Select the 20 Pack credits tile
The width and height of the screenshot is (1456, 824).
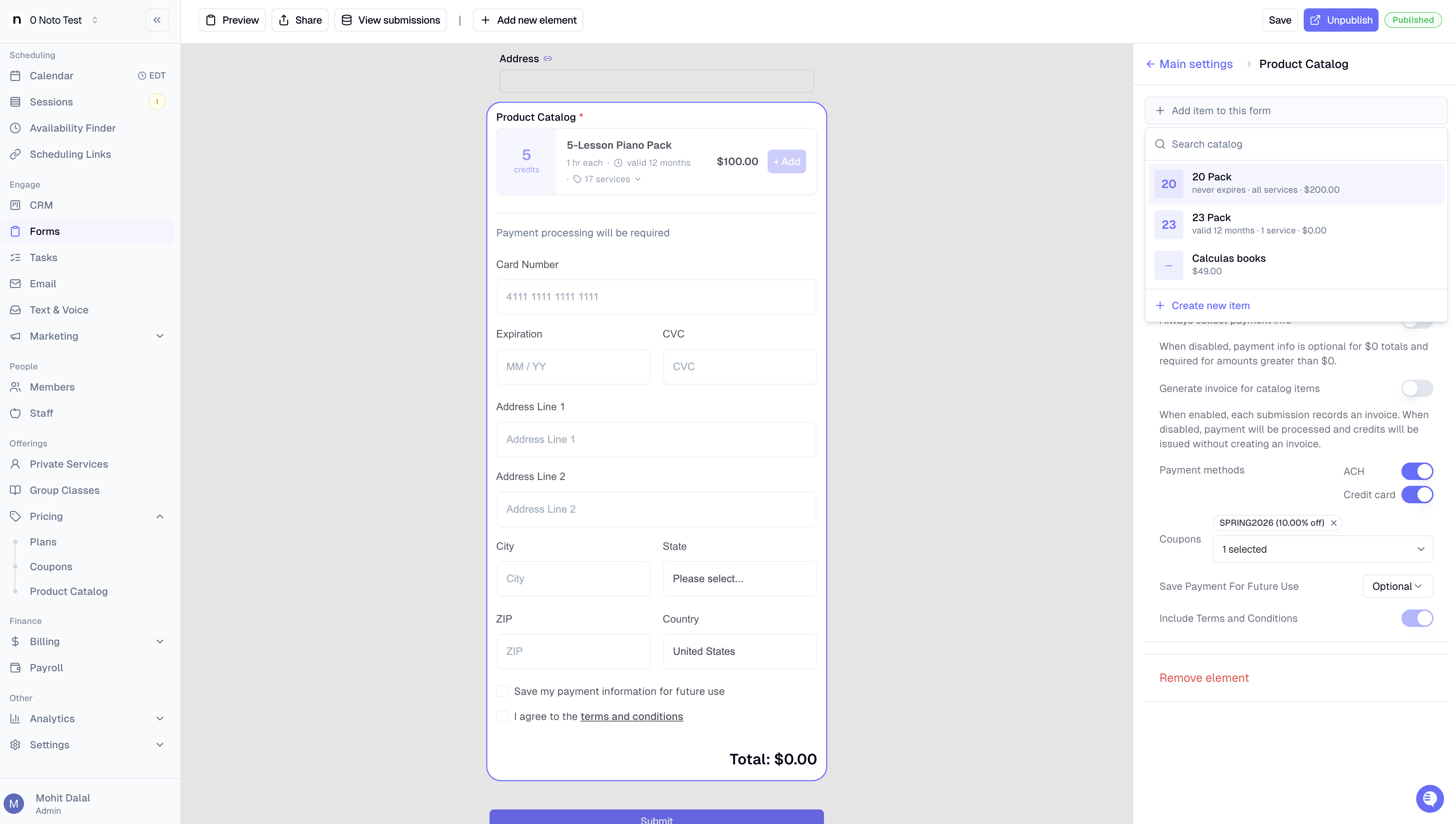pyautogui.click(x=1169, y=184)
